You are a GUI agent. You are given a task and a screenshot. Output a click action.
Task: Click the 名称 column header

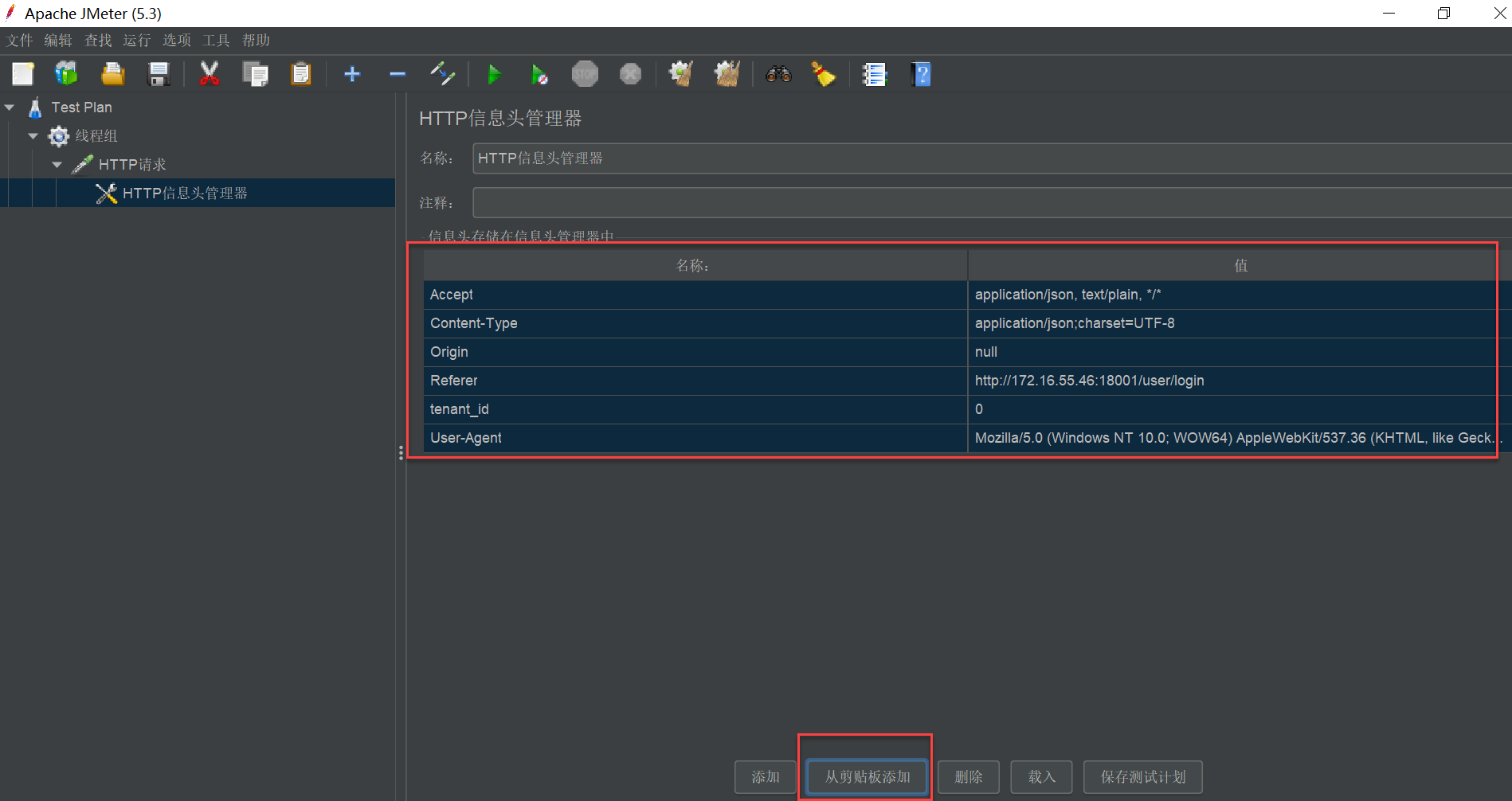coord(695,265)
